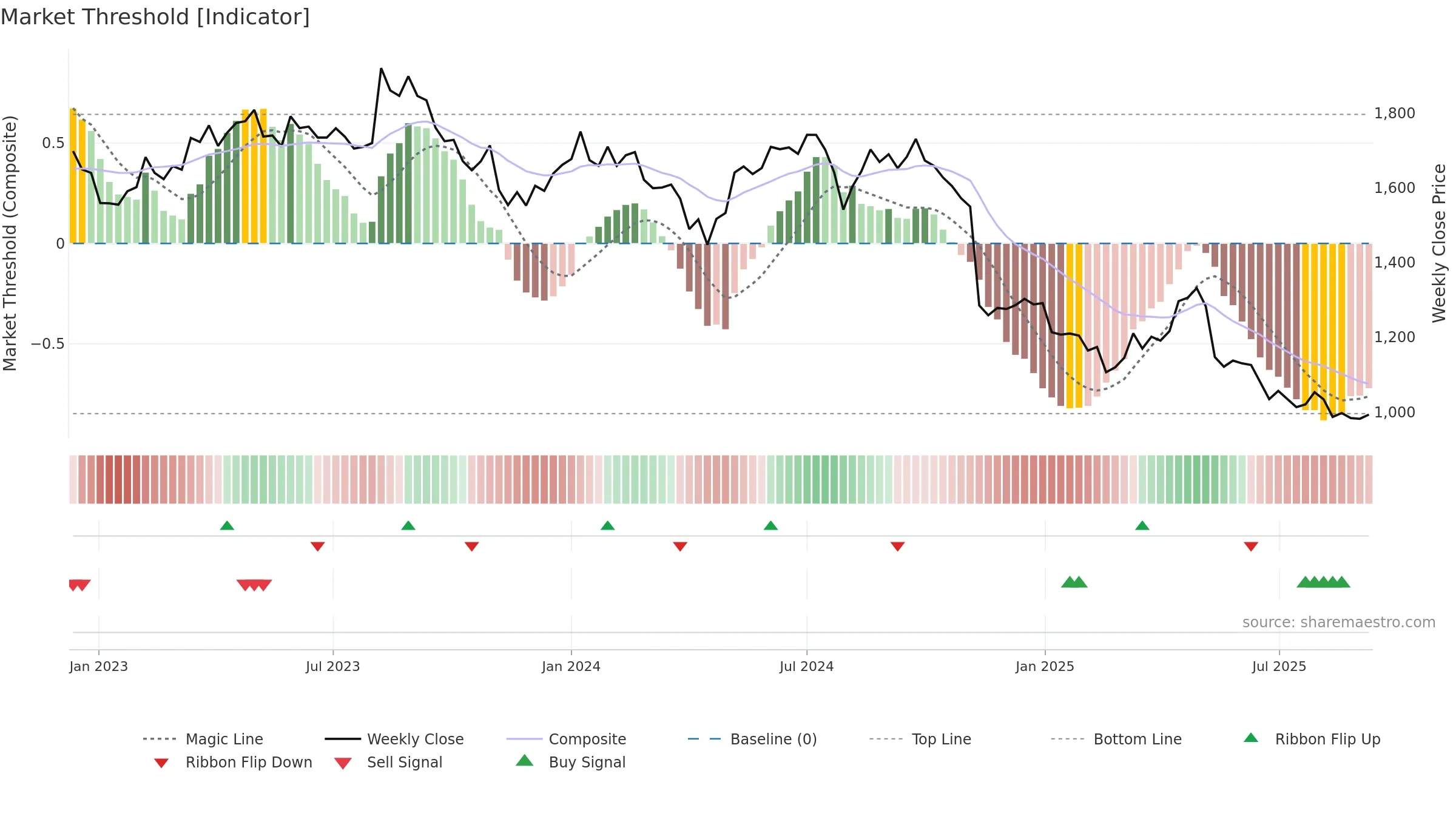This screenshot has width=1456, height=819.
Task: Click the ribbon flip up marker before Jul 2023
Action: tap(227, 525)
